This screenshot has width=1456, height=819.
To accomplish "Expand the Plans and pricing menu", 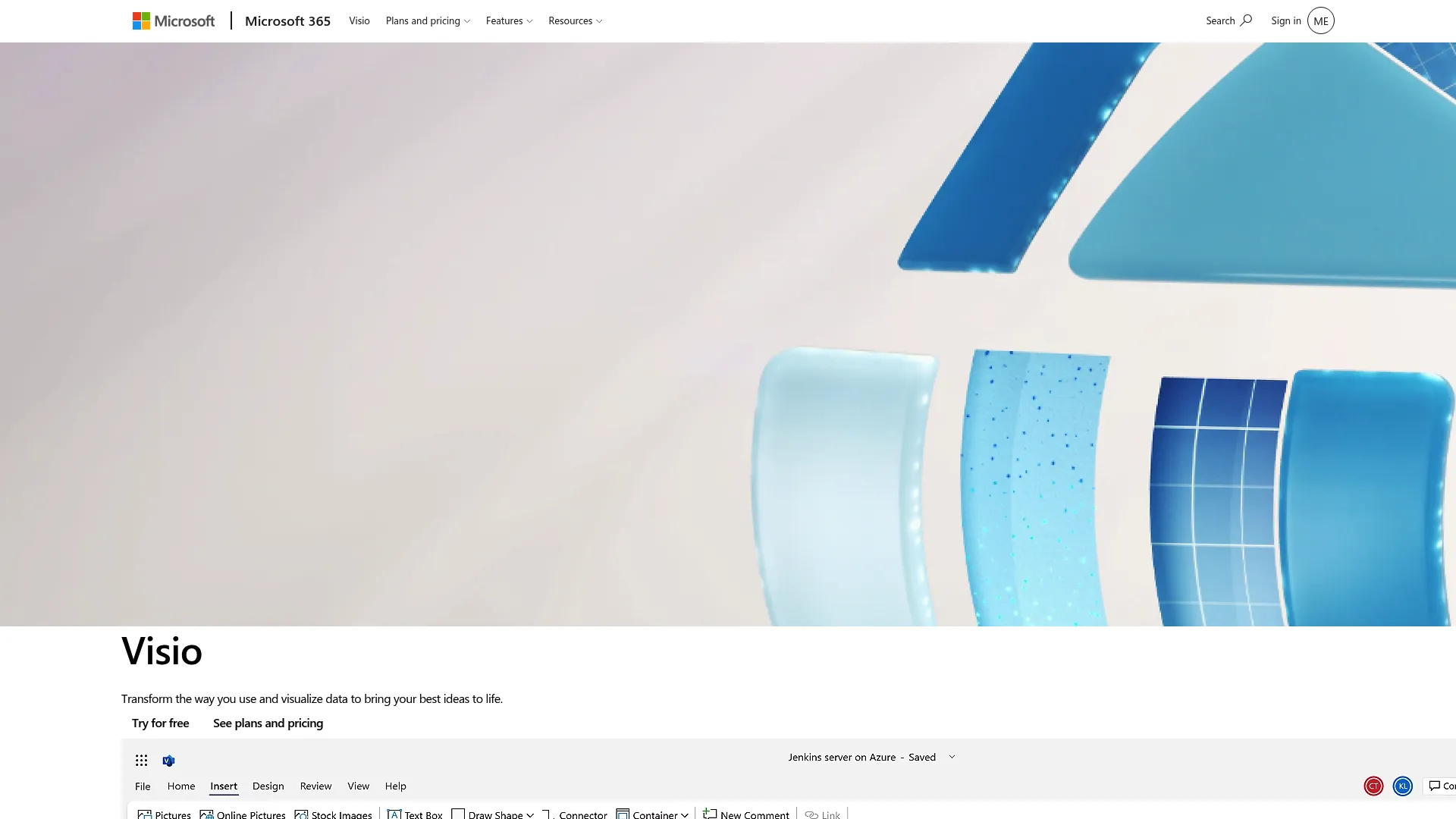I will (x=428, y=21).
